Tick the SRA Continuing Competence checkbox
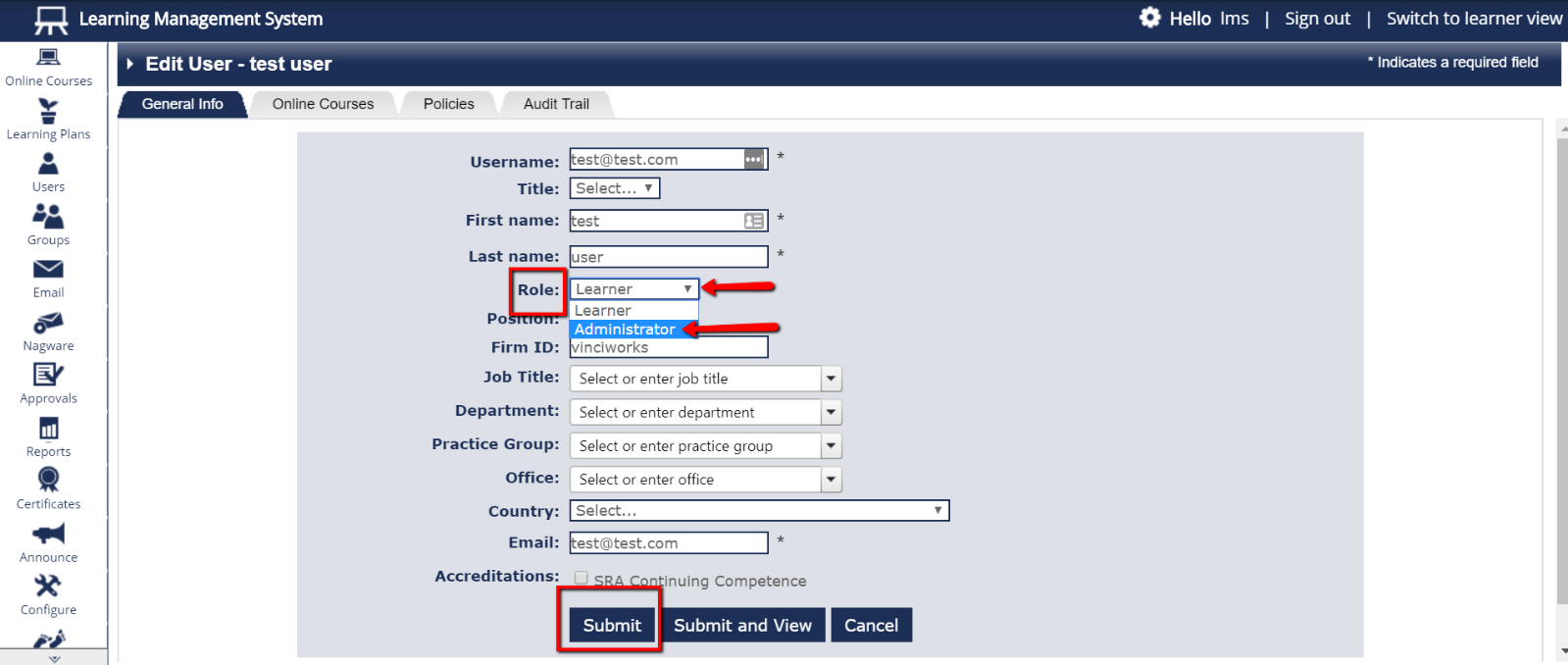The height and width of the screenshot is (665, 1568). pos(582,579)
